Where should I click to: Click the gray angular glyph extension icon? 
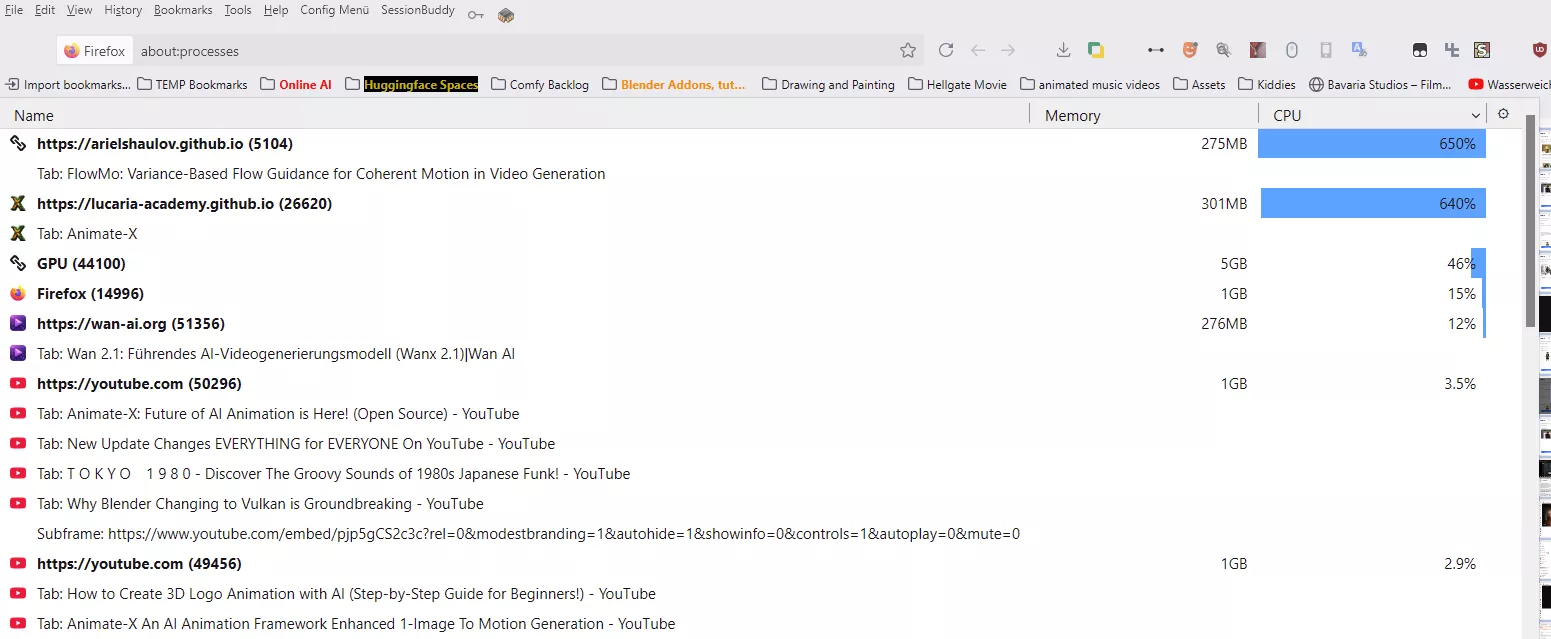tap(1452, 50)
